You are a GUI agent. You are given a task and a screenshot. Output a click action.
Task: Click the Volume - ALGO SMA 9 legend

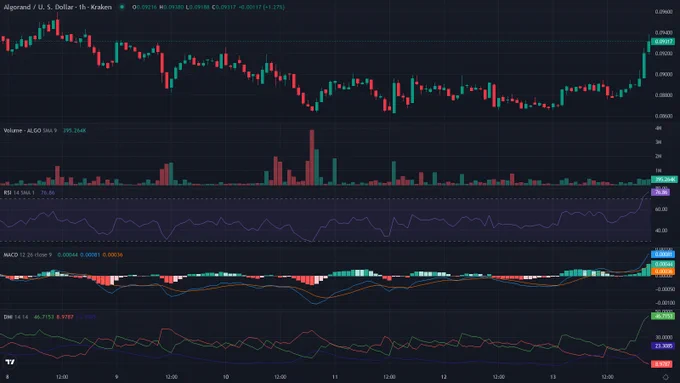click(30, 131)
